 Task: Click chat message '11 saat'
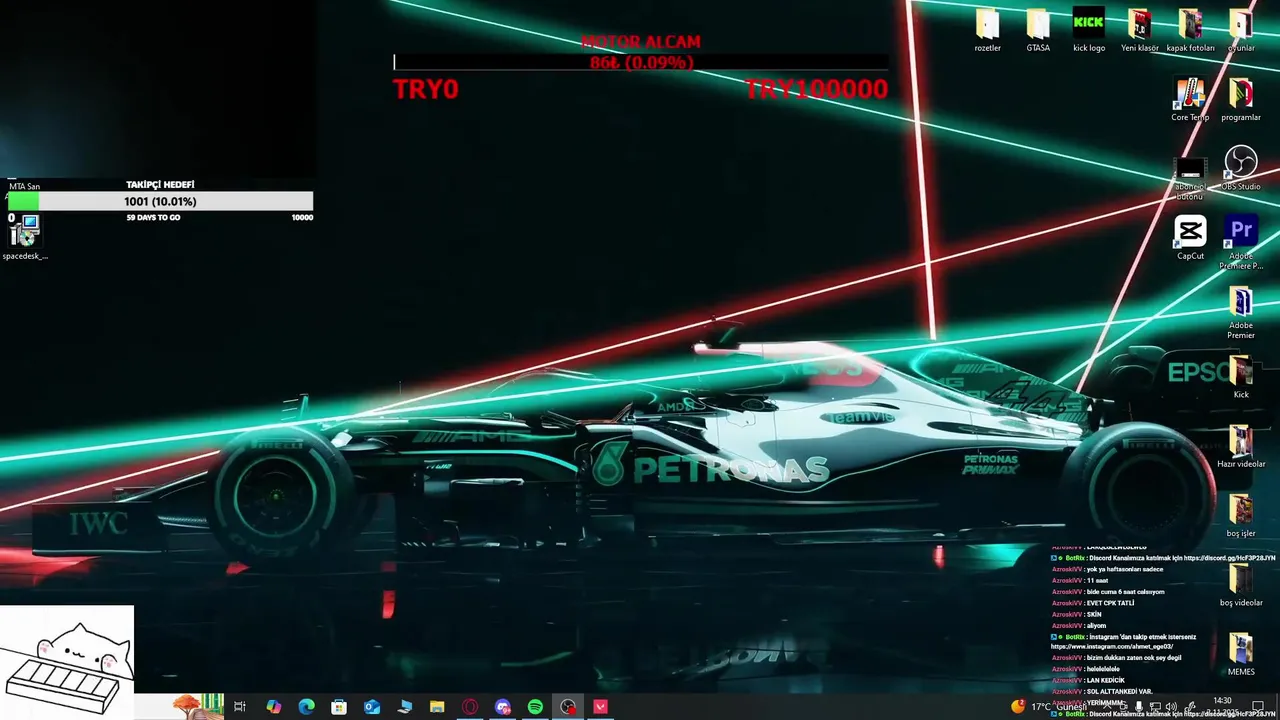click(1097, 580)
